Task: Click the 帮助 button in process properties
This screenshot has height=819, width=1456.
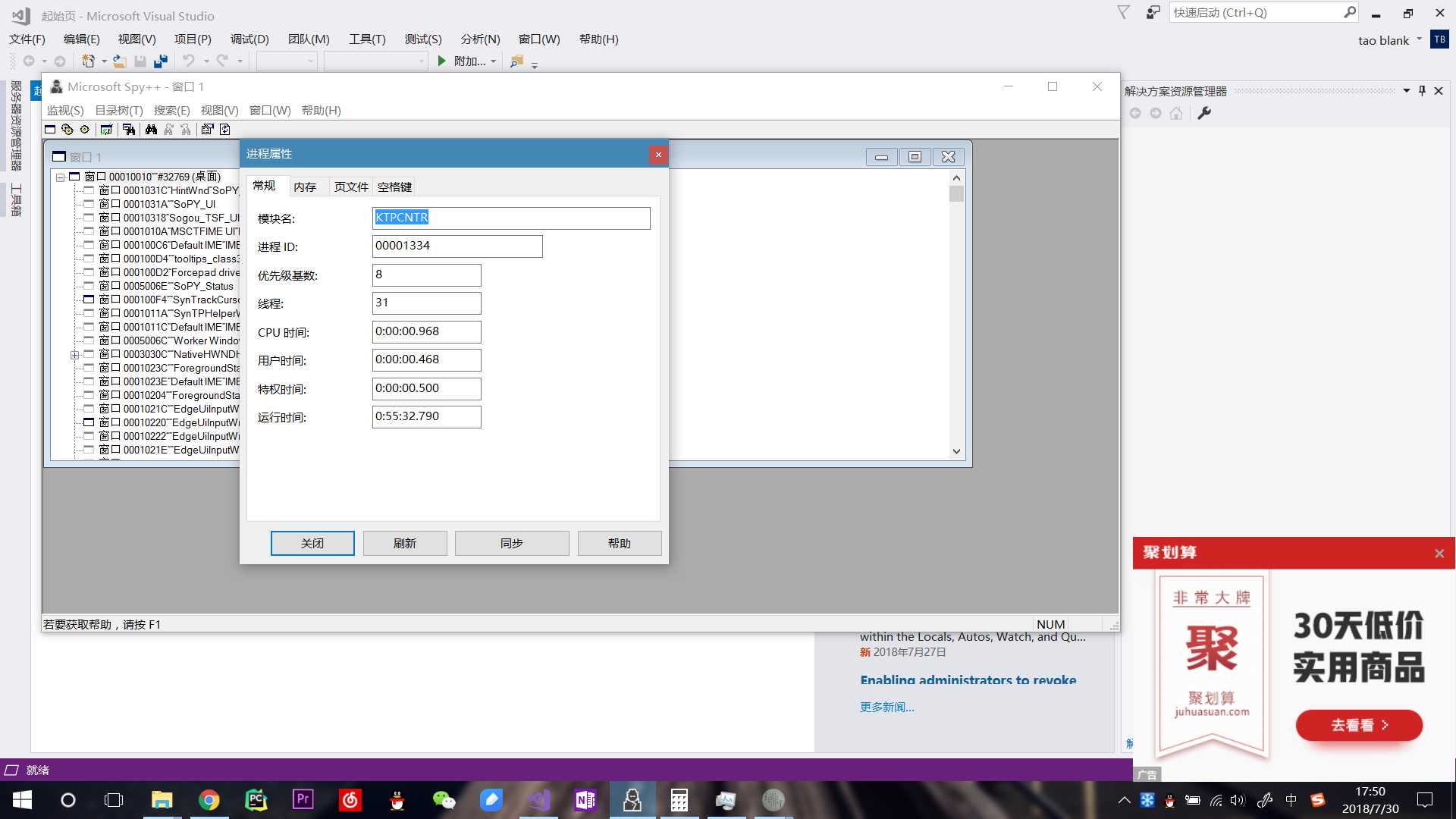Action: [620, 543]
